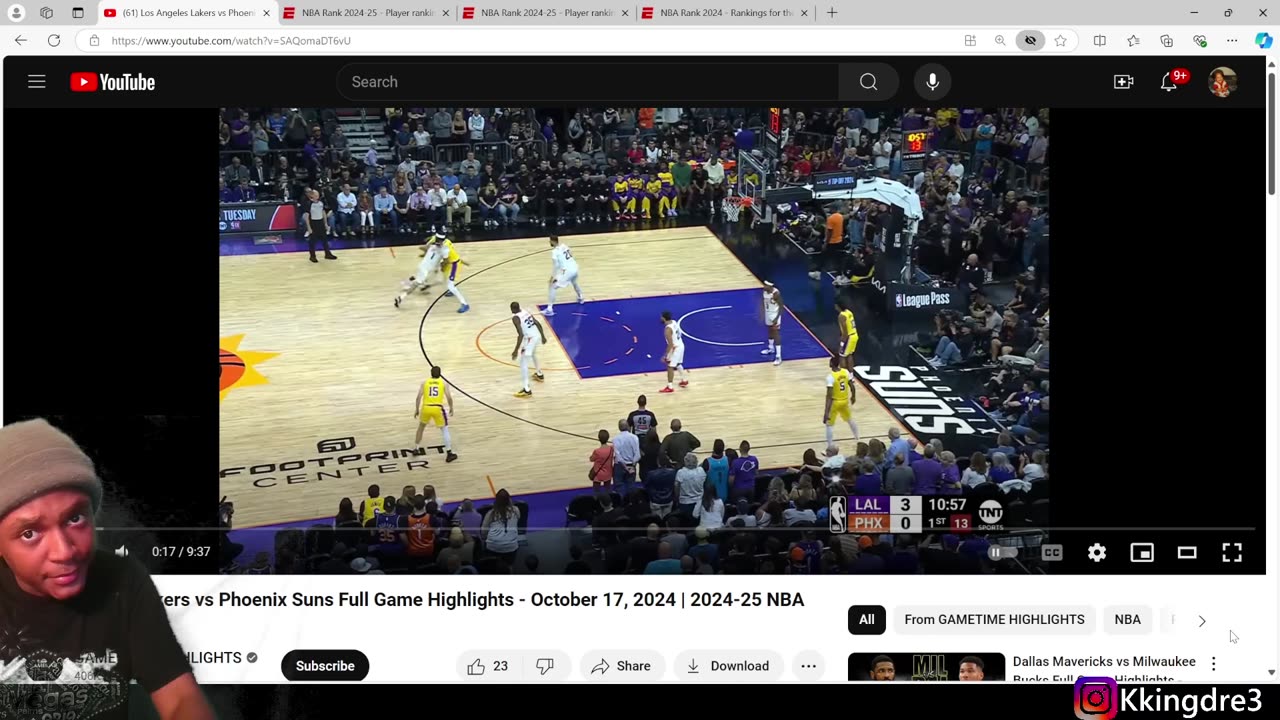1280x720 pixels.
Task: Click the YouTube search input field
Action: pos(587,82)
